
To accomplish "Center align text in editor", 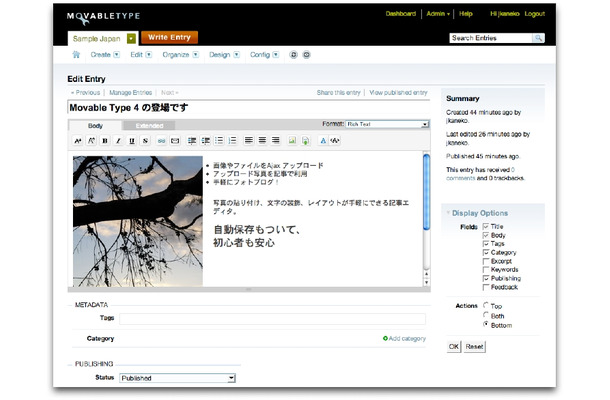I will click(x=262, y=140).
